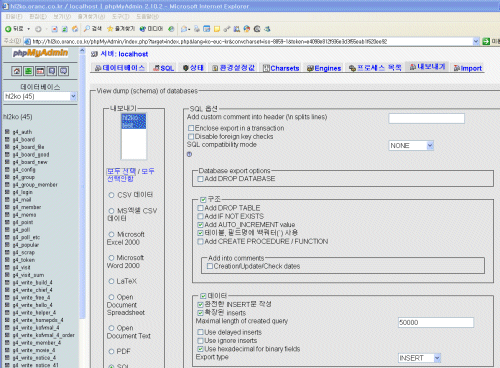The width and height of the screenshot is (500, 368).
Task: Tick the Add DROP TABLE checkbox
Action: coord(200,208)
